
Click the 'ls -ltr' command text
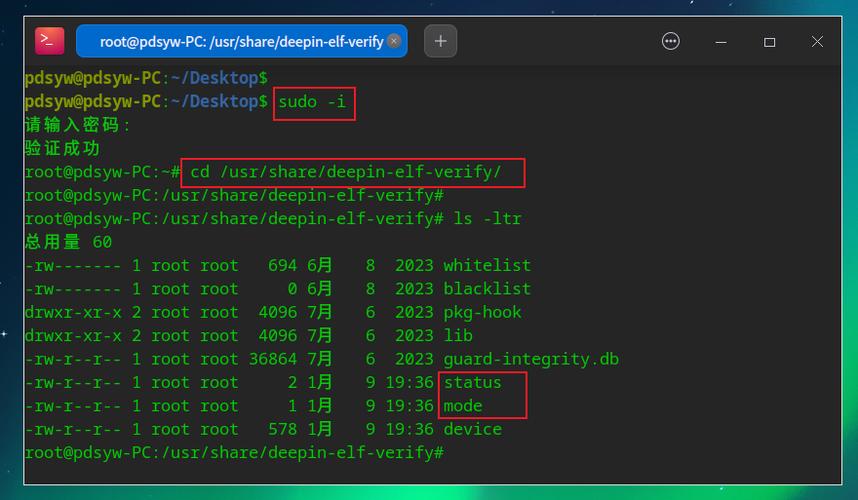(x=487, y=219)
